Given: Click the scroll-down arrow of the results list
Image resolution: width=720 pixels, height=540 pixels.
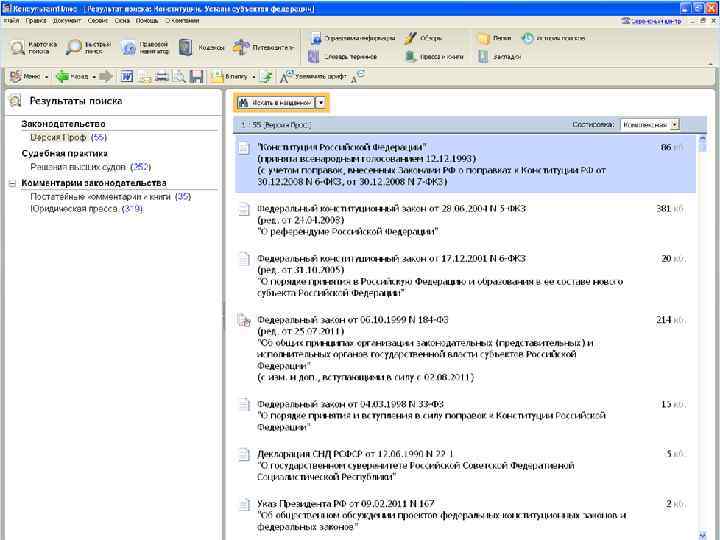Looking at the screenshot, I should point(702,535).
